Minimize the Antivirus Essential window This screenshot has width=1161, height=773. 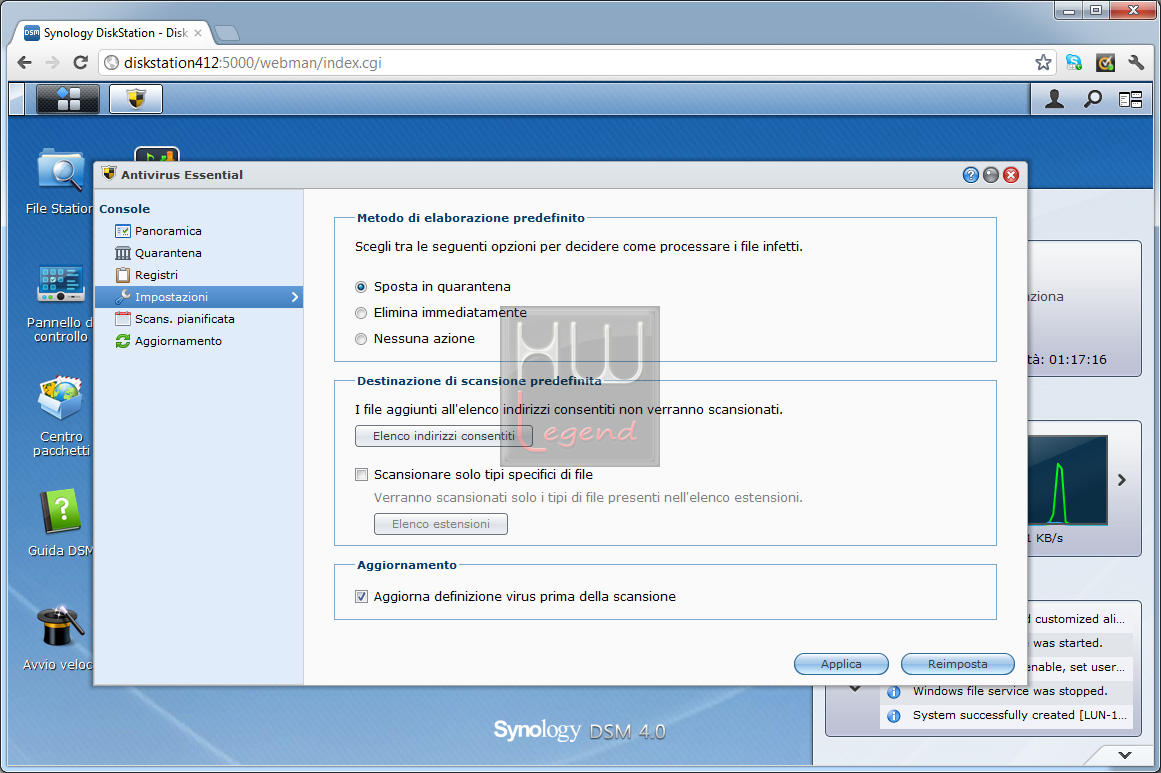pos(991,175)
